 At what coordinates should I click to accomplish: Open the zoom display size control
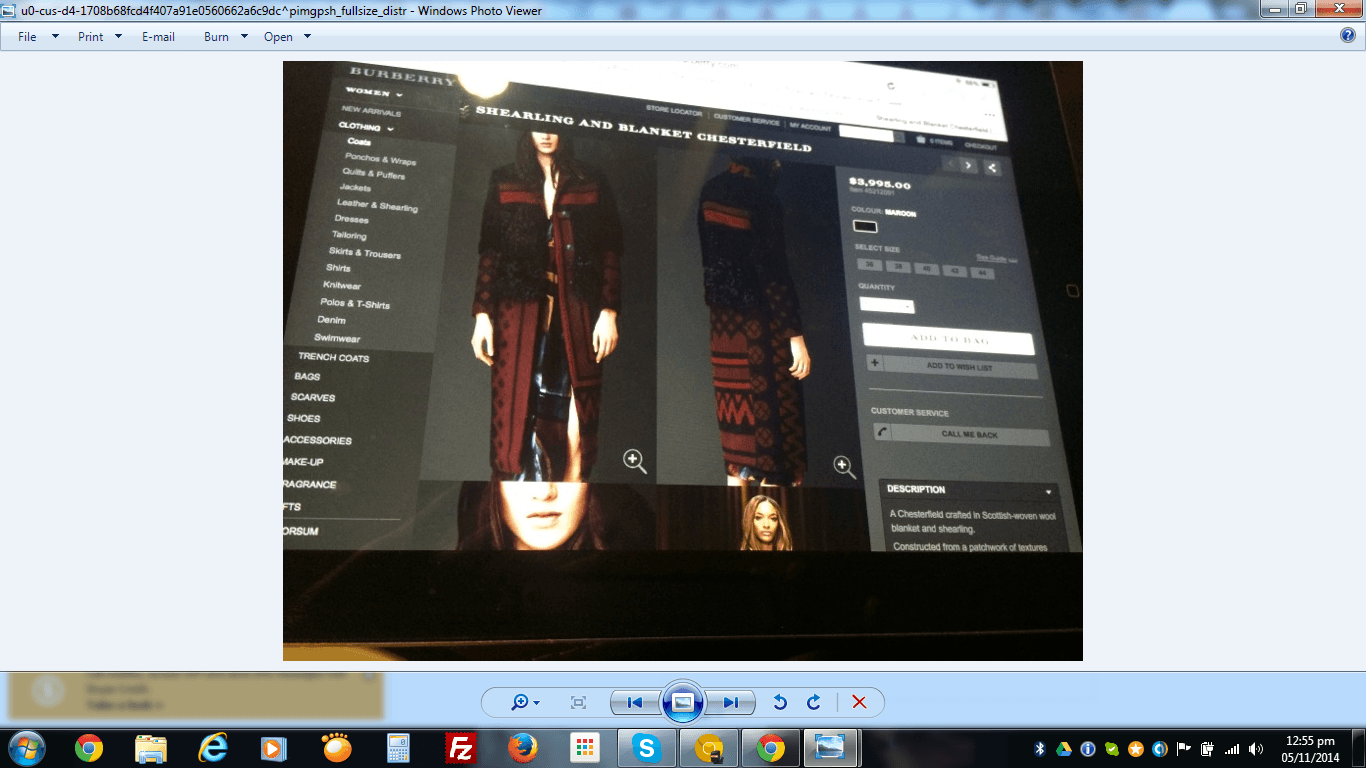[525, 703]
